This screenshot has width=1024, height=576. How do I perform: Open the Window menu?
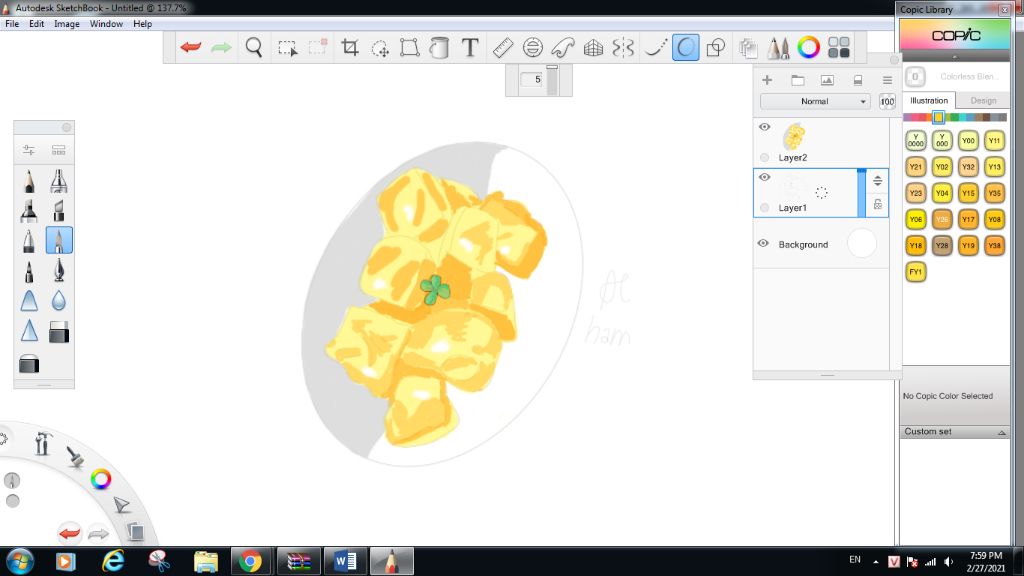[106, 24]
